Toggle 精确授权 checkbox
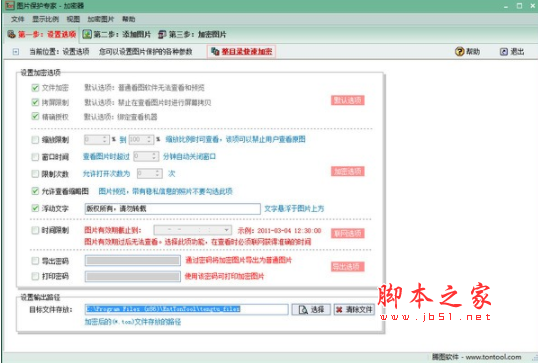 35,117
